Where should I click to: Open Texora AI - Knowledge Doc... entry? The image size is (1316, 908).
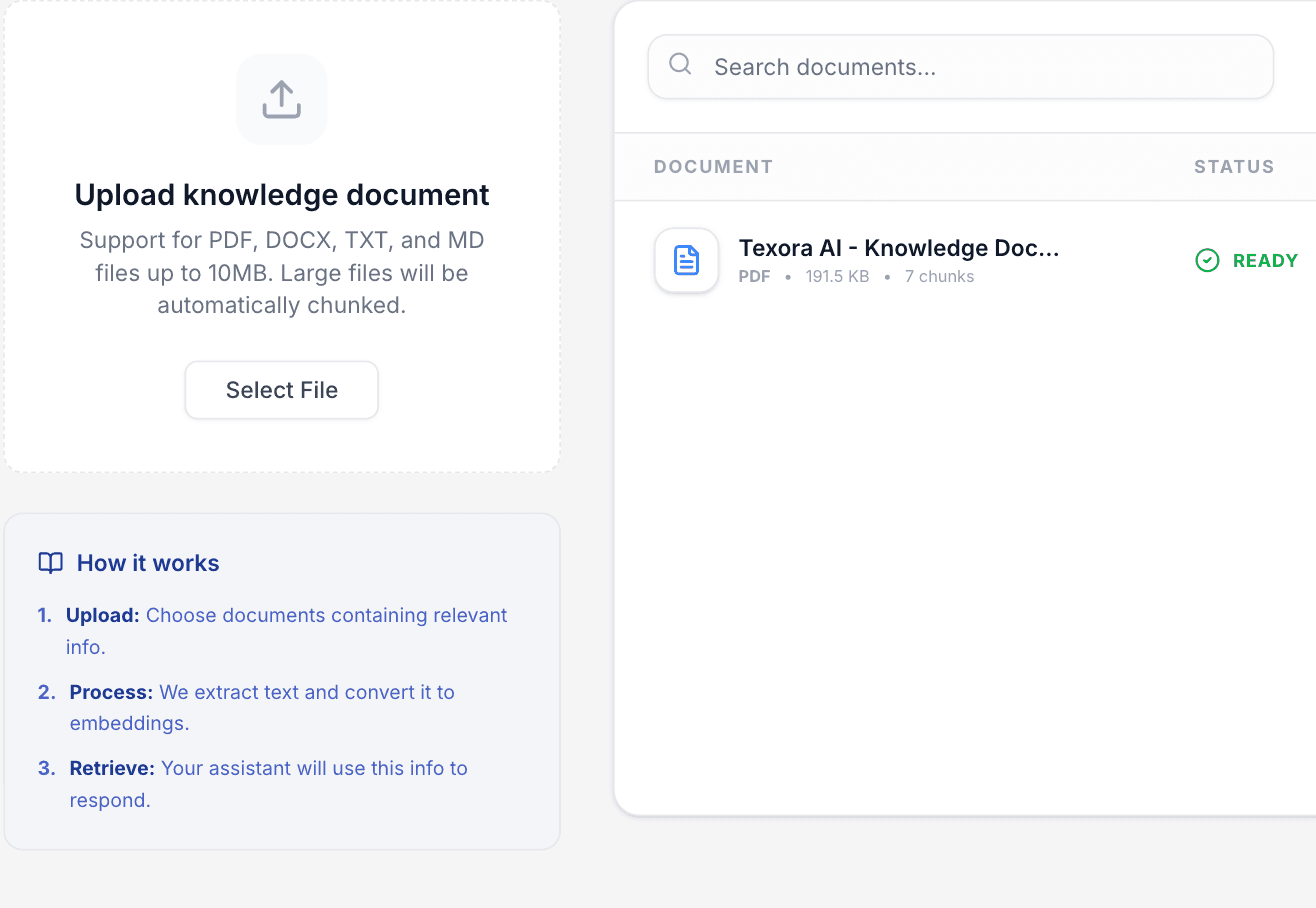tap(898, 248)
